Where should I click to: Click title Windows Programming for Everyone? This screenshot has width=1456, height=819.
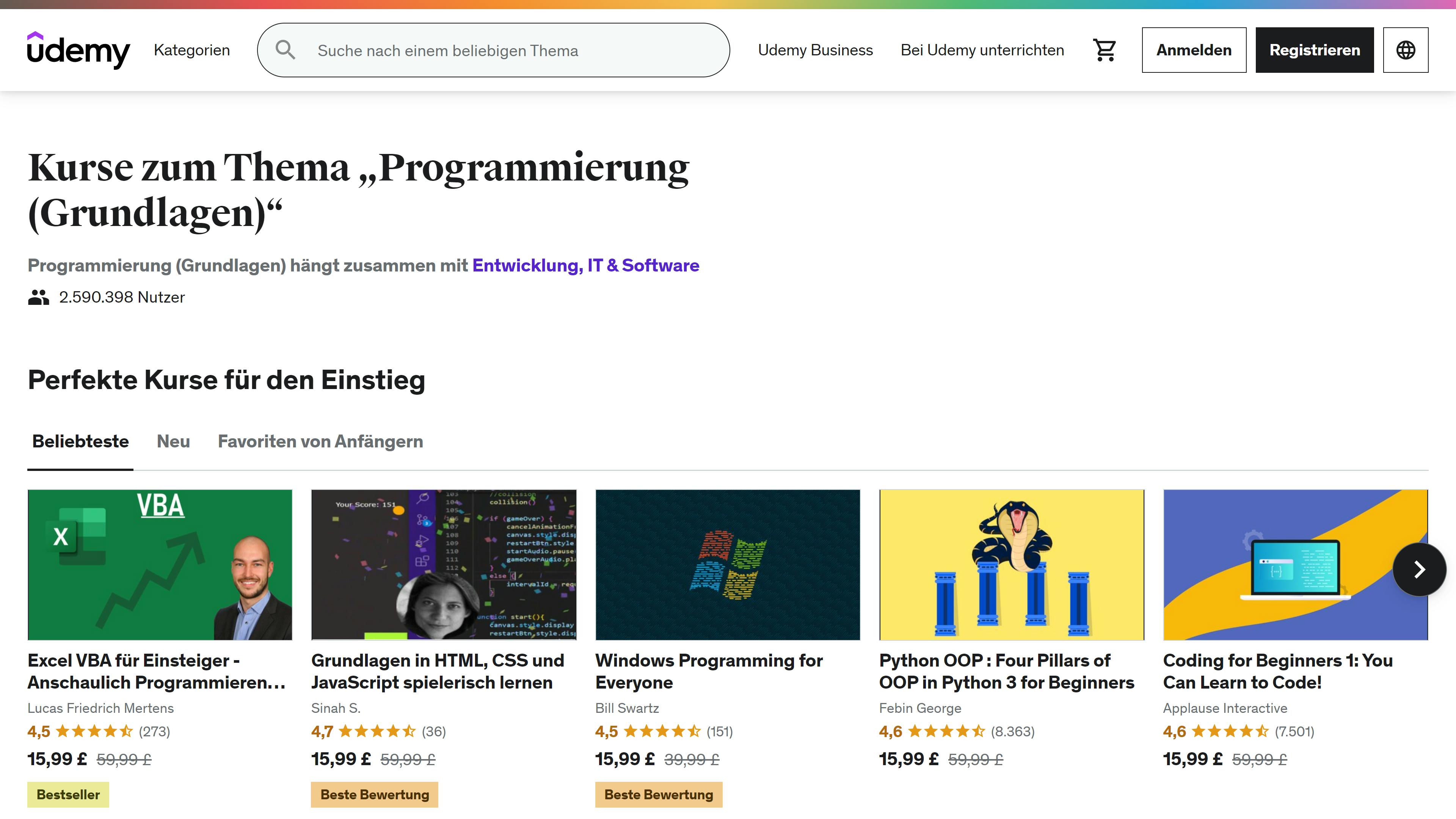[709, 672]
